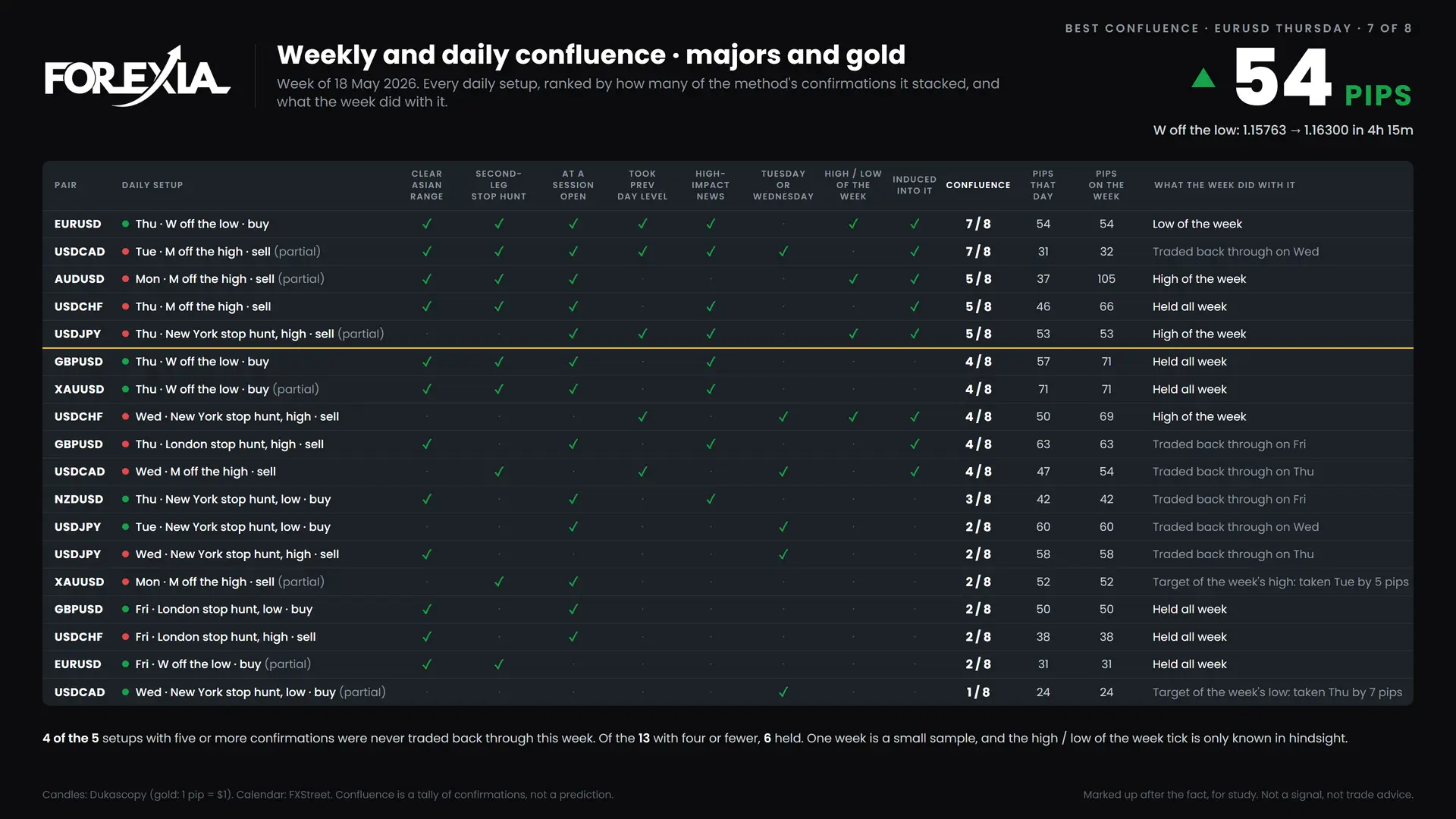Screen dimensions: 1456x819
Task: Click Induced Into It checkmark in USDCHF Thursday row
Action: pyautogui.click(x=915, y=306)
